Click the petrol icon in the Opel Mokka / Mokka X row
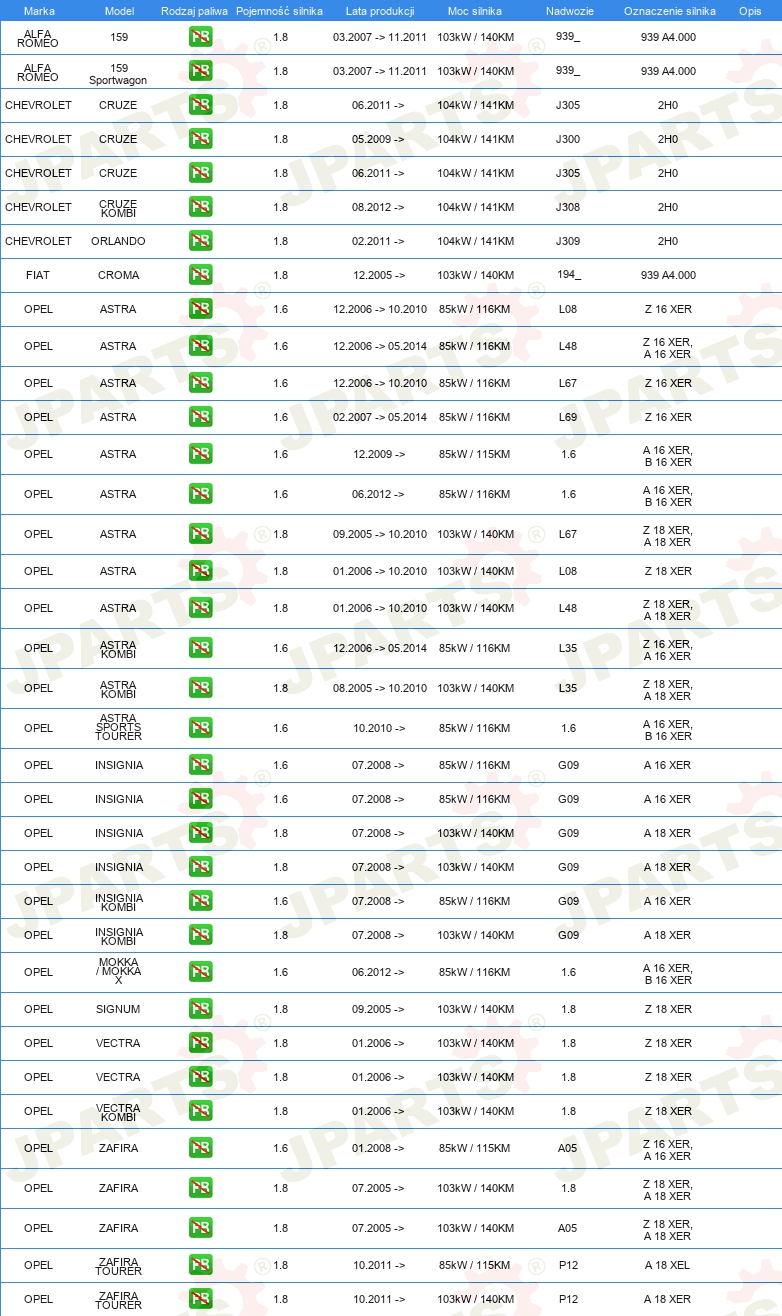This screenshot has height=1316, width=782. tap(200, 972)
